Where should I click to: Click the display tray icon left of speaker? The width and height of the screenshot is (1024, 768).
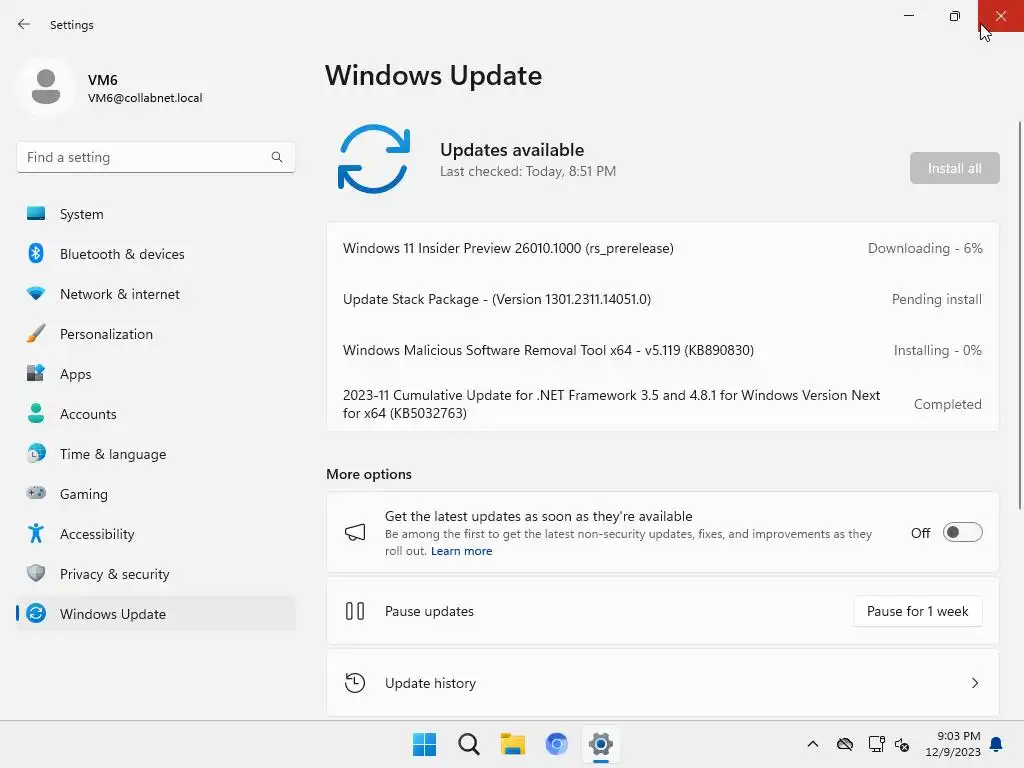point(876,744)
